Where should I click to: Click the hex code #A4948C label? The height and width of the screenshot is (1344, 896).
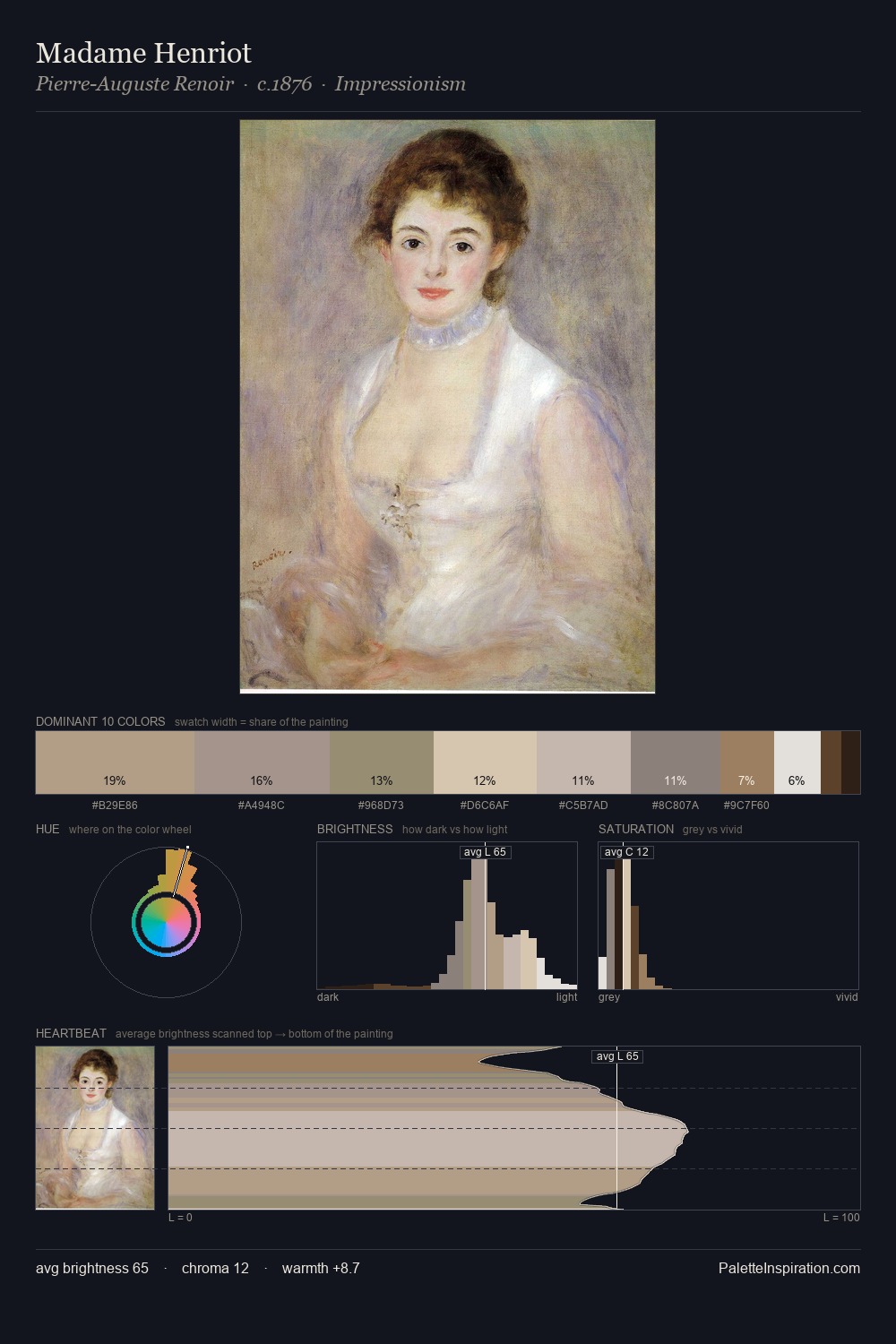coord(262,806)
